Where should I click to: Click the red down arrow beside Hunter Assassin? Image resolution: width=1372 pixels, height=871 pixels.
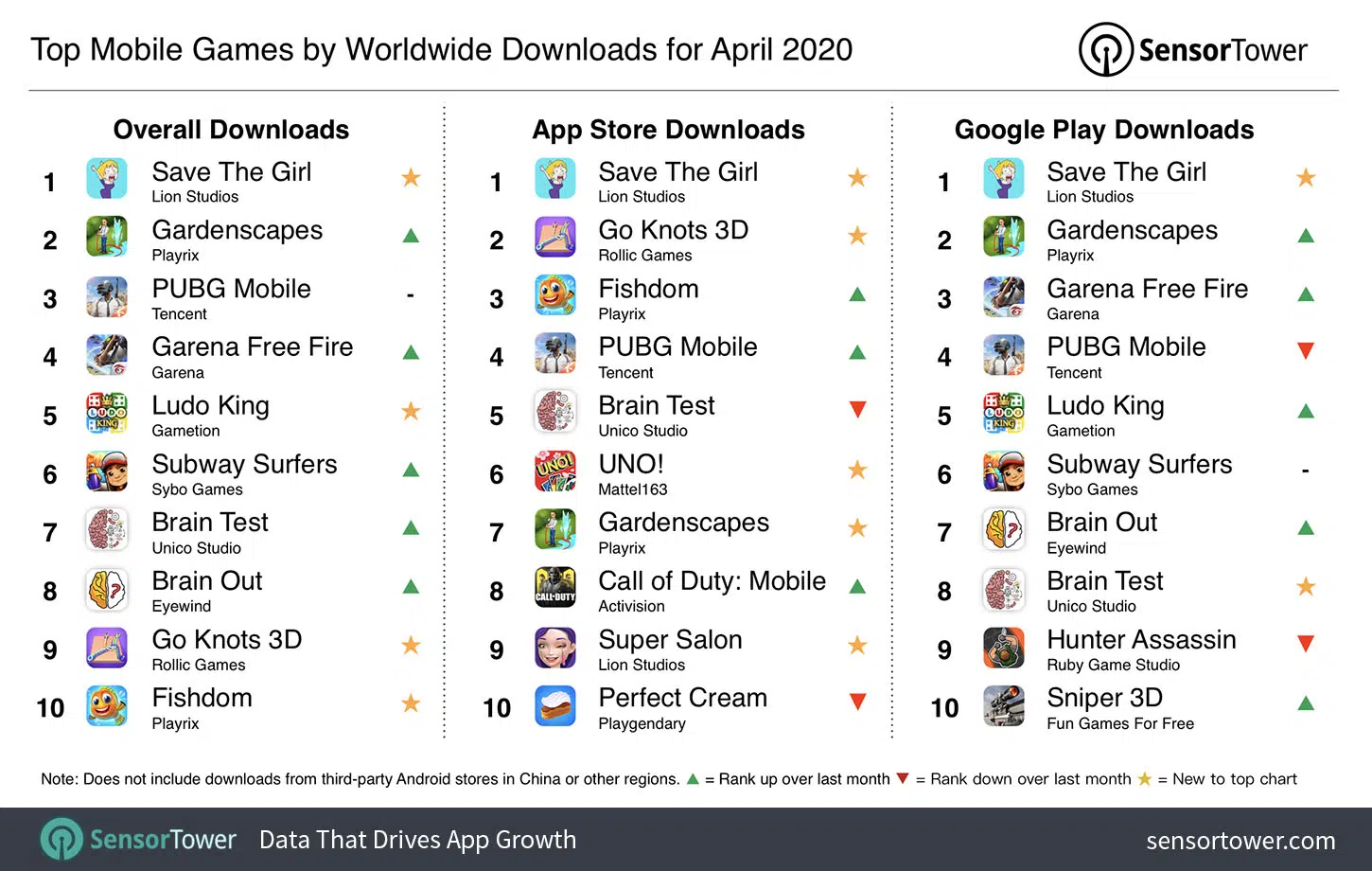pyautogui.click(x=1306, y=644)
